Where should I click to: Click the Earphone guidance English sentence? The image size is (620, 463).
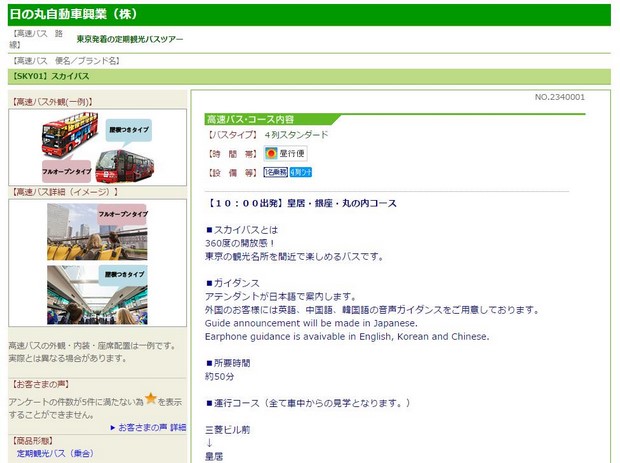coord(347,336)
